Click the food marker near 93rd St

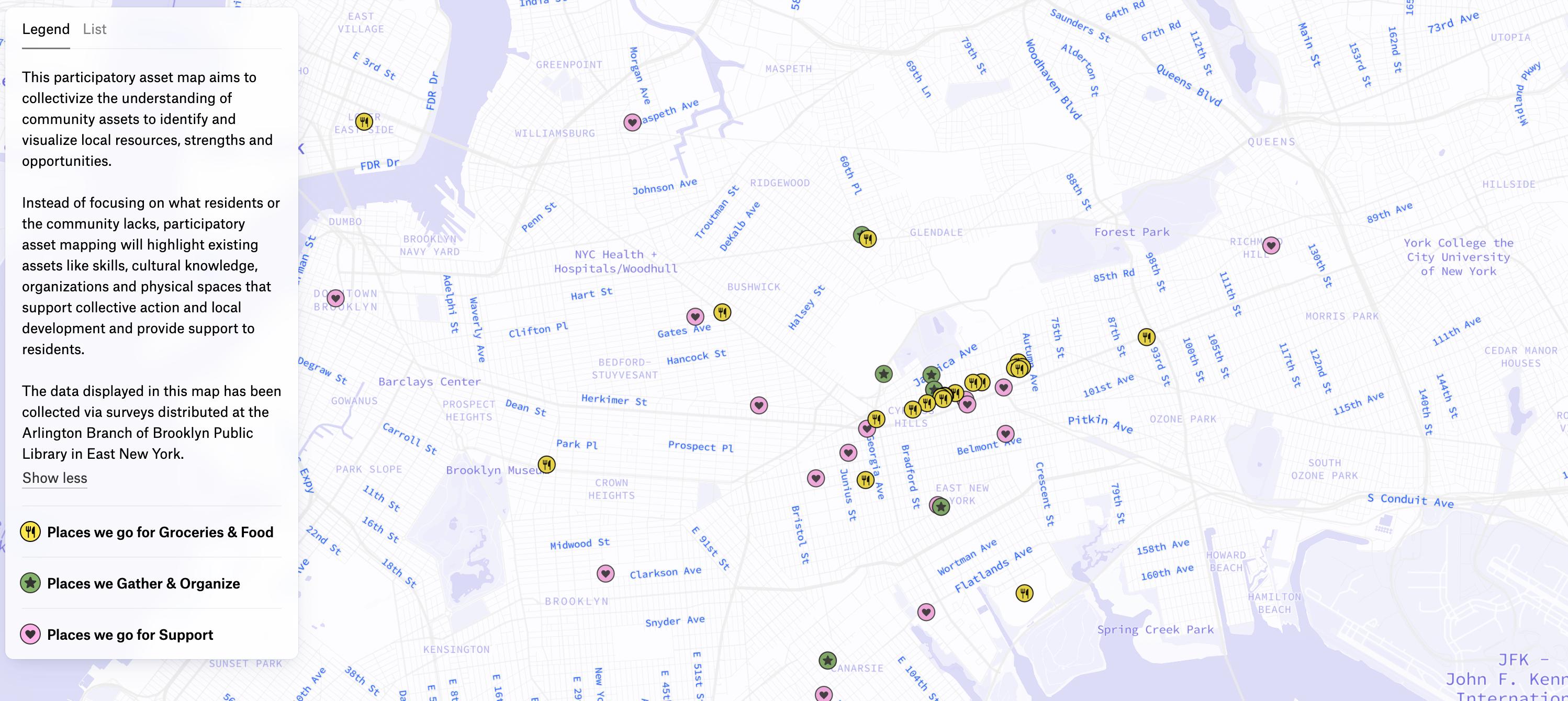(x=1147, y=336)
